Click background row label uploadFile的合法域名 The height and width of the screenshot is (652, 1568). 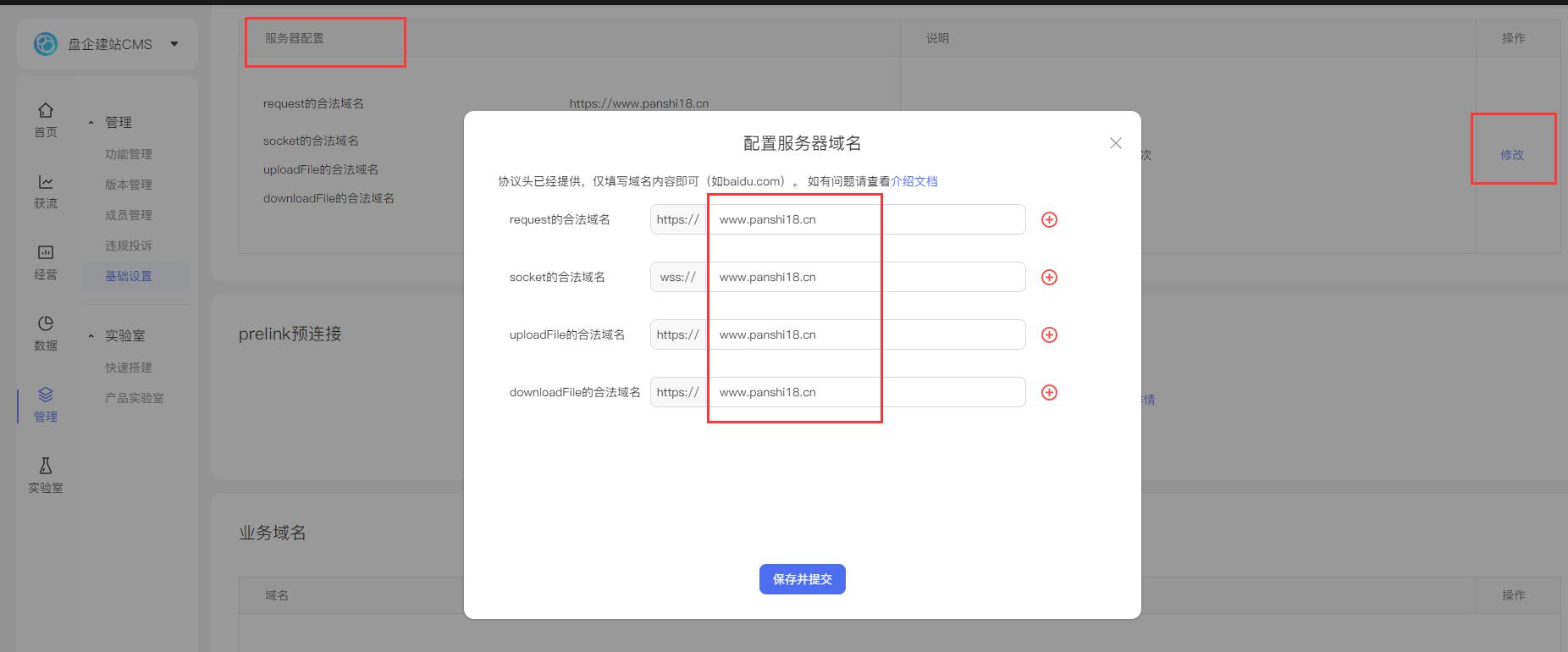pyautogui.click(x=321, y=169)
